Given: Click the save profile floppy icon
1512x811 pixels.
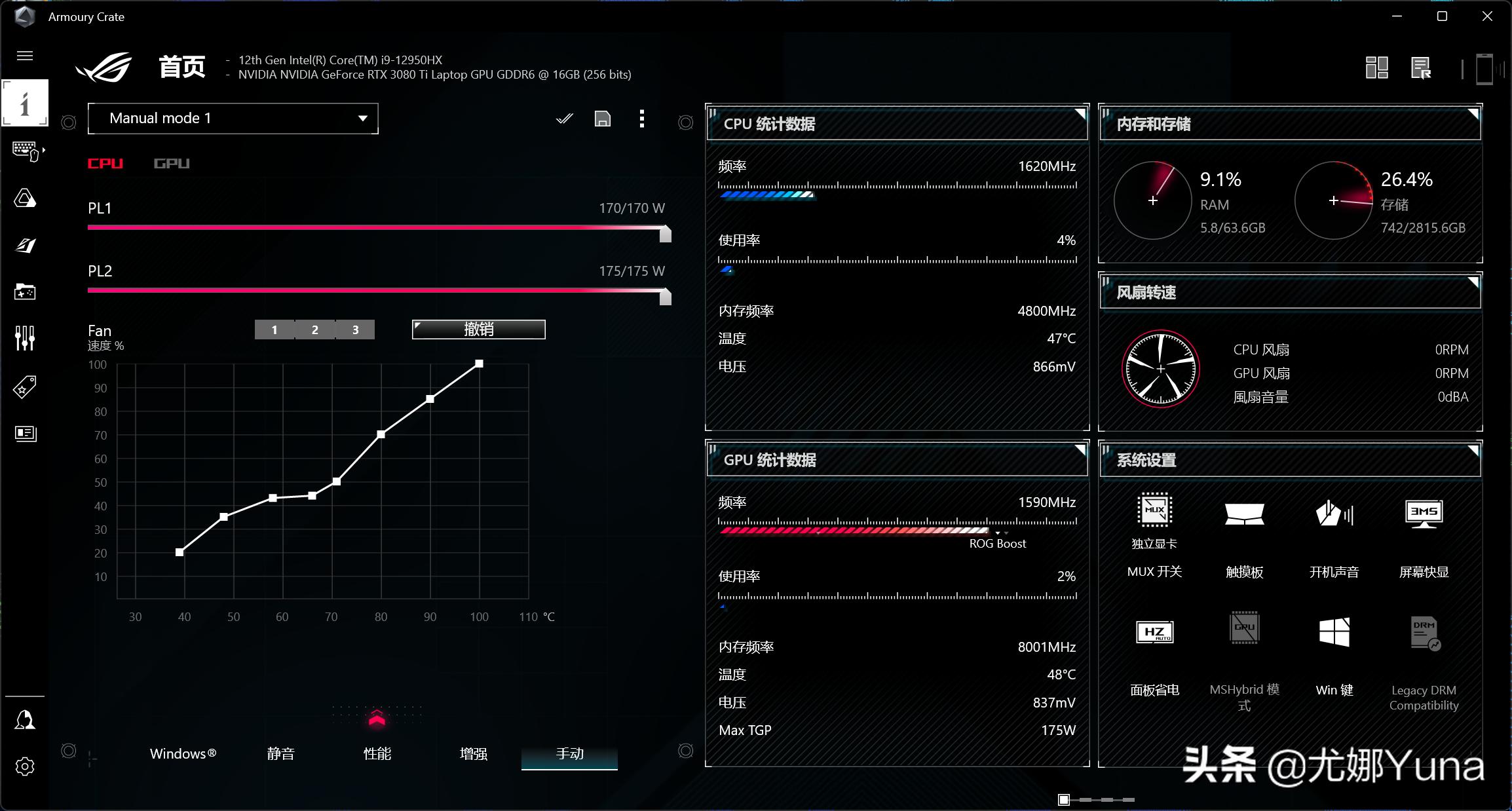Looking at the screenshot, I should tap(602, 119).
